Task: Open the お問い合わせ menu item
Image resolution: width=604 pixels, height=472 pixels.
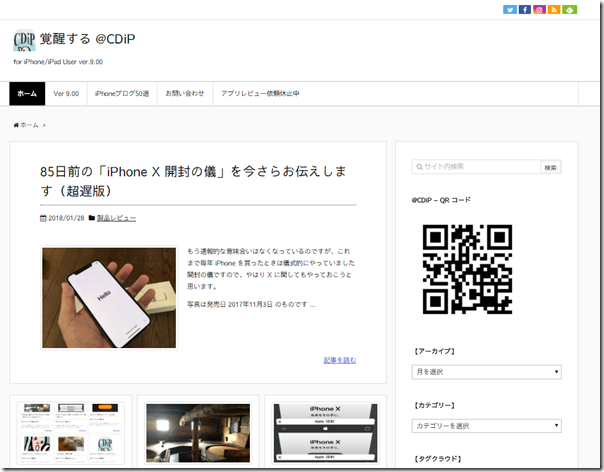Action: tap(185, 94)
